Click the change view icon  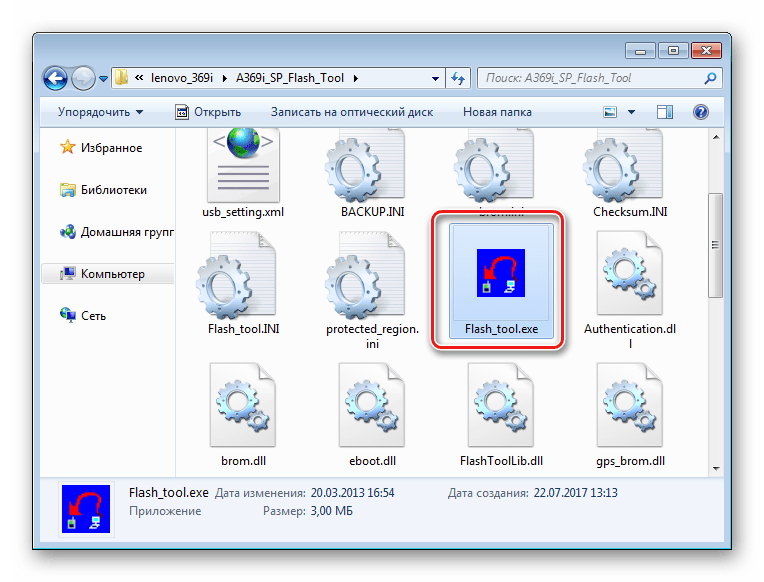click(x=610, y=112)
